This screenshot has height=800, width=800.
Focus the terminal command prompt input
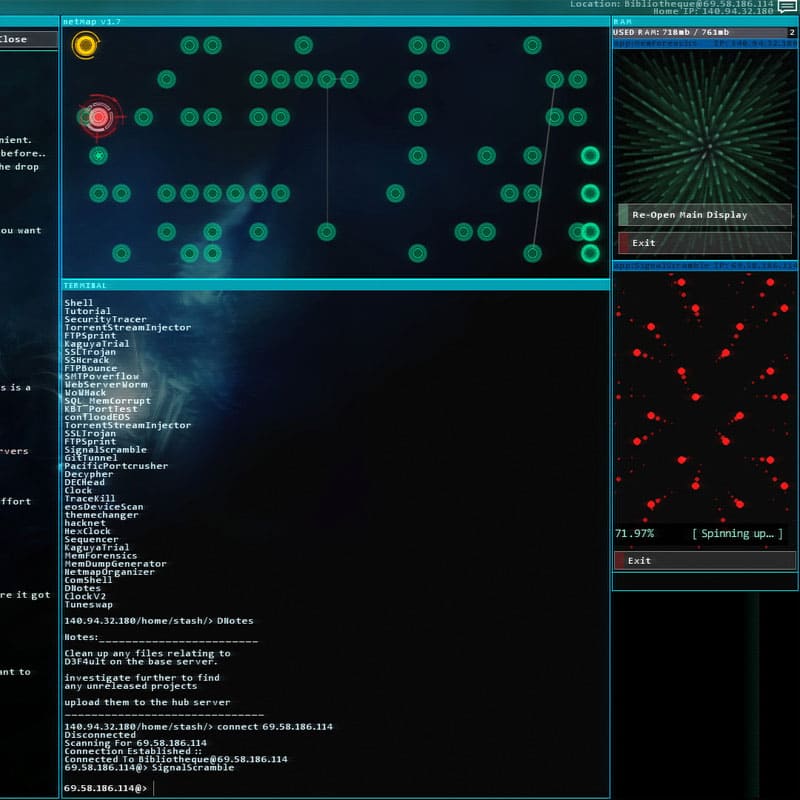[380, 789]
